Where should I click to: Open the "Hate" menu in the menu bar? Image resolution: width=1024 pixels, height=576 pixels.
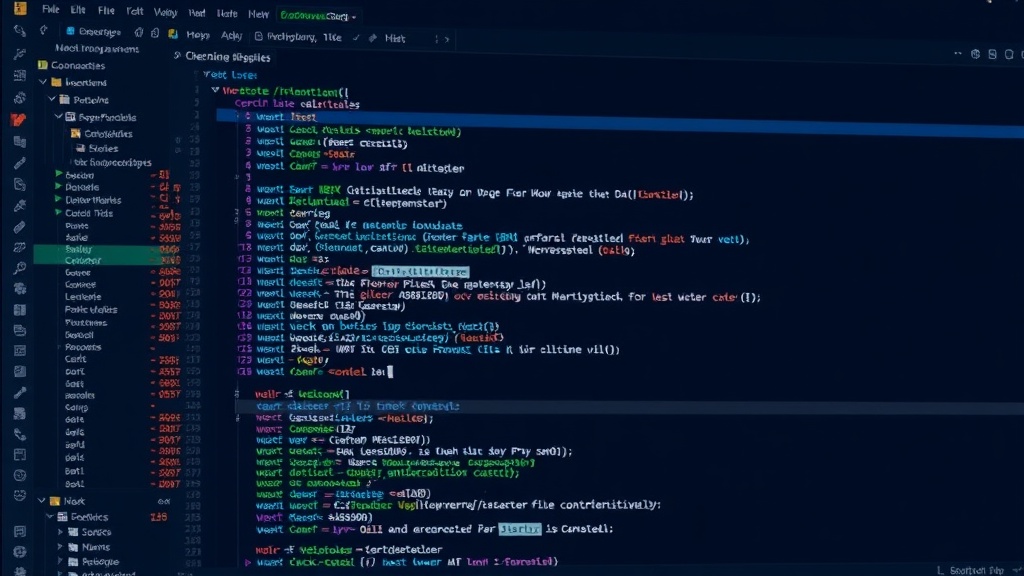pos(227,14)
